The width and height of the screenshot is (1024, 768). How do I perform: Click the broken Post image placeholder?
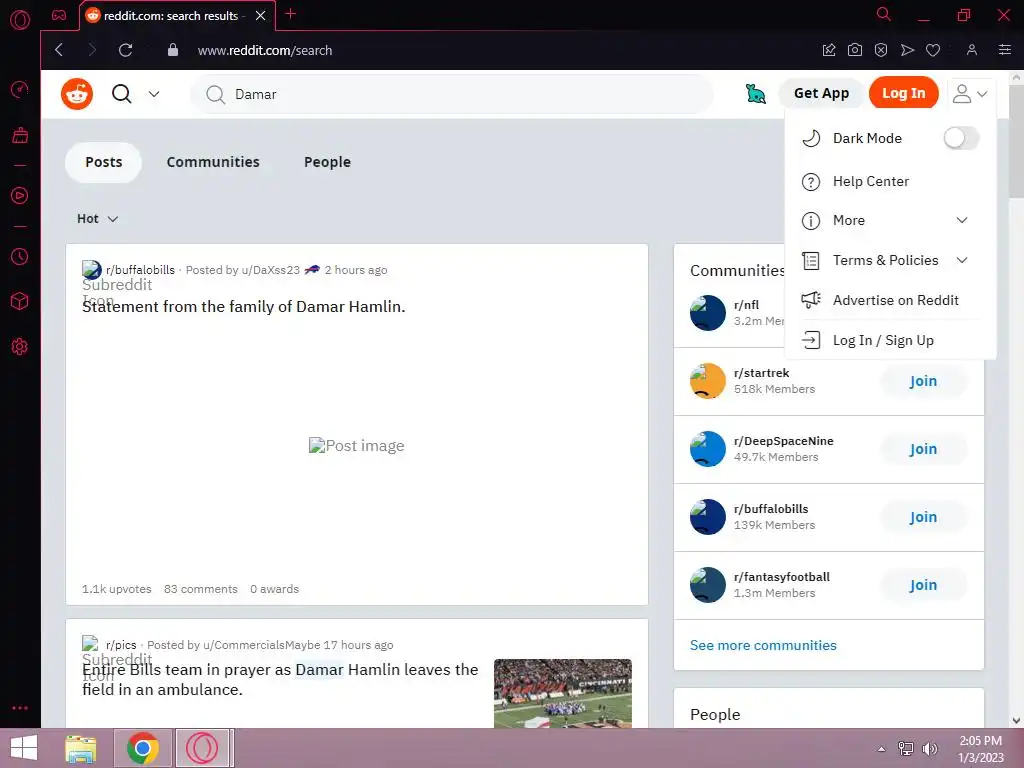(357, 445)
